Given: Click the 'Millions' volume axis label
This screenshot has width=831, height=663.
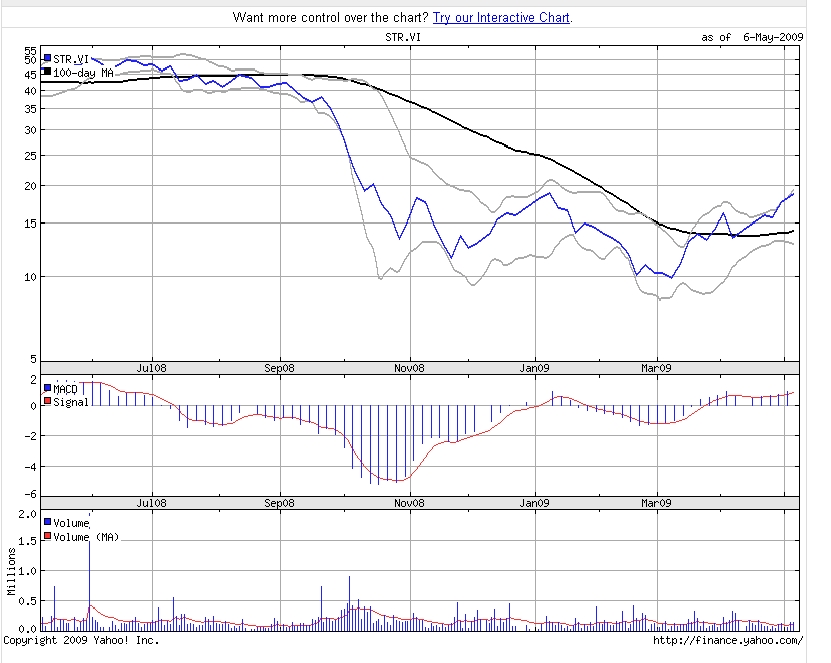Looking at the screenshot, I should (11, 572).
